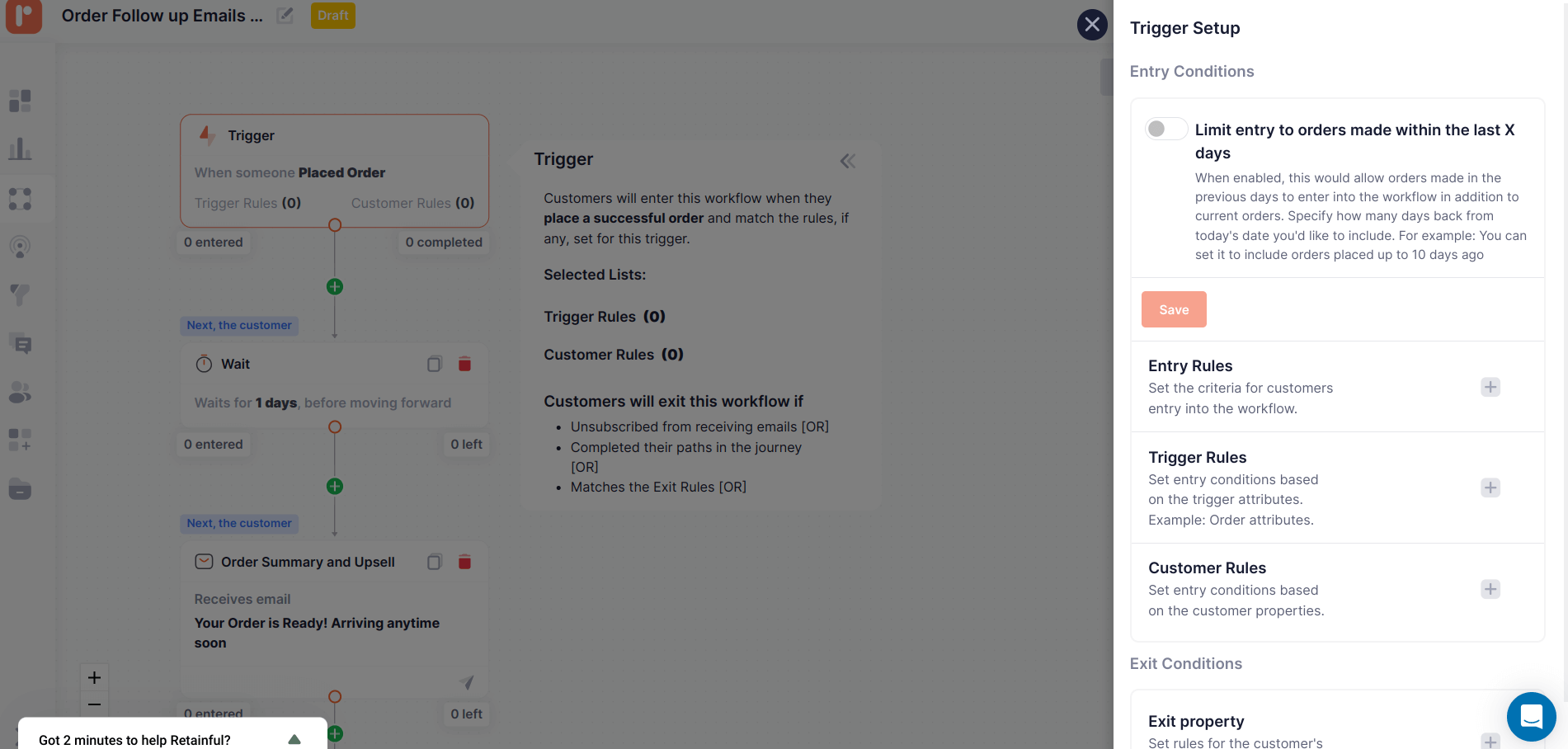Send a test of the Order Summary email
Image resolution: width=1568 pixels, height=749 pixels.
coord(466,682)
